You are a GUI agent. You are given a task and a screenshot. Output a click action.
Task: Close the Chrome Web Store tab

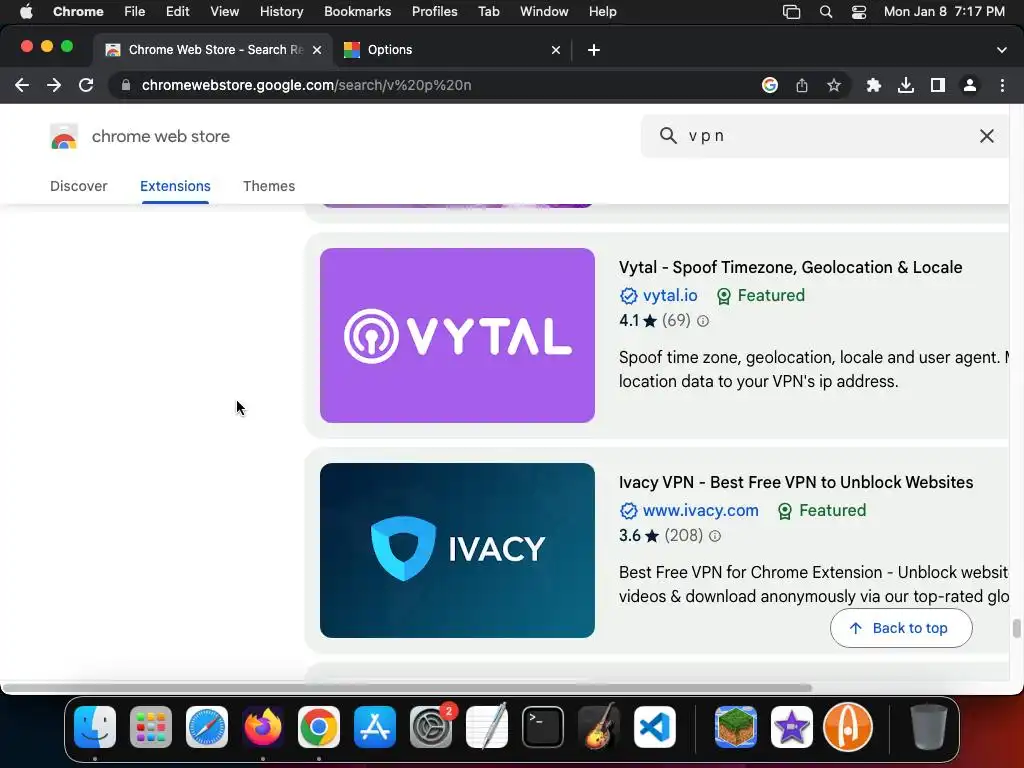point(317,50)
